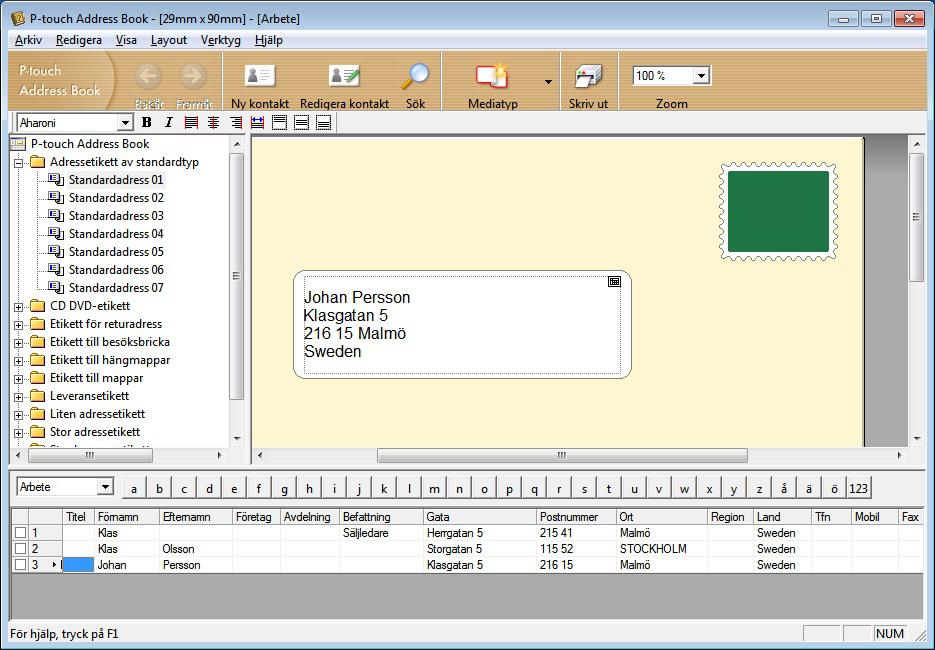Viewport: 935px width, 650px height.
Task: Expand Etikett till besöksbricka folder
Action: (18, 343)
